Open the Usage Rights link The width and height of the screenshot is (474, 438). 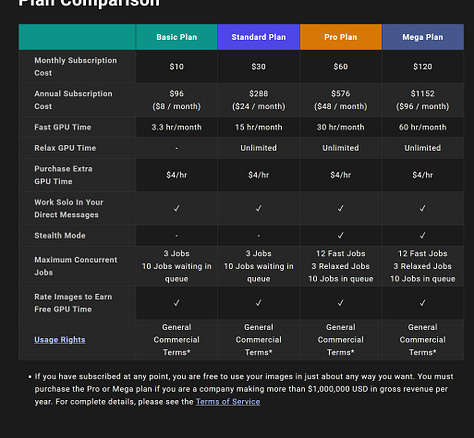(x=60, y=340)
